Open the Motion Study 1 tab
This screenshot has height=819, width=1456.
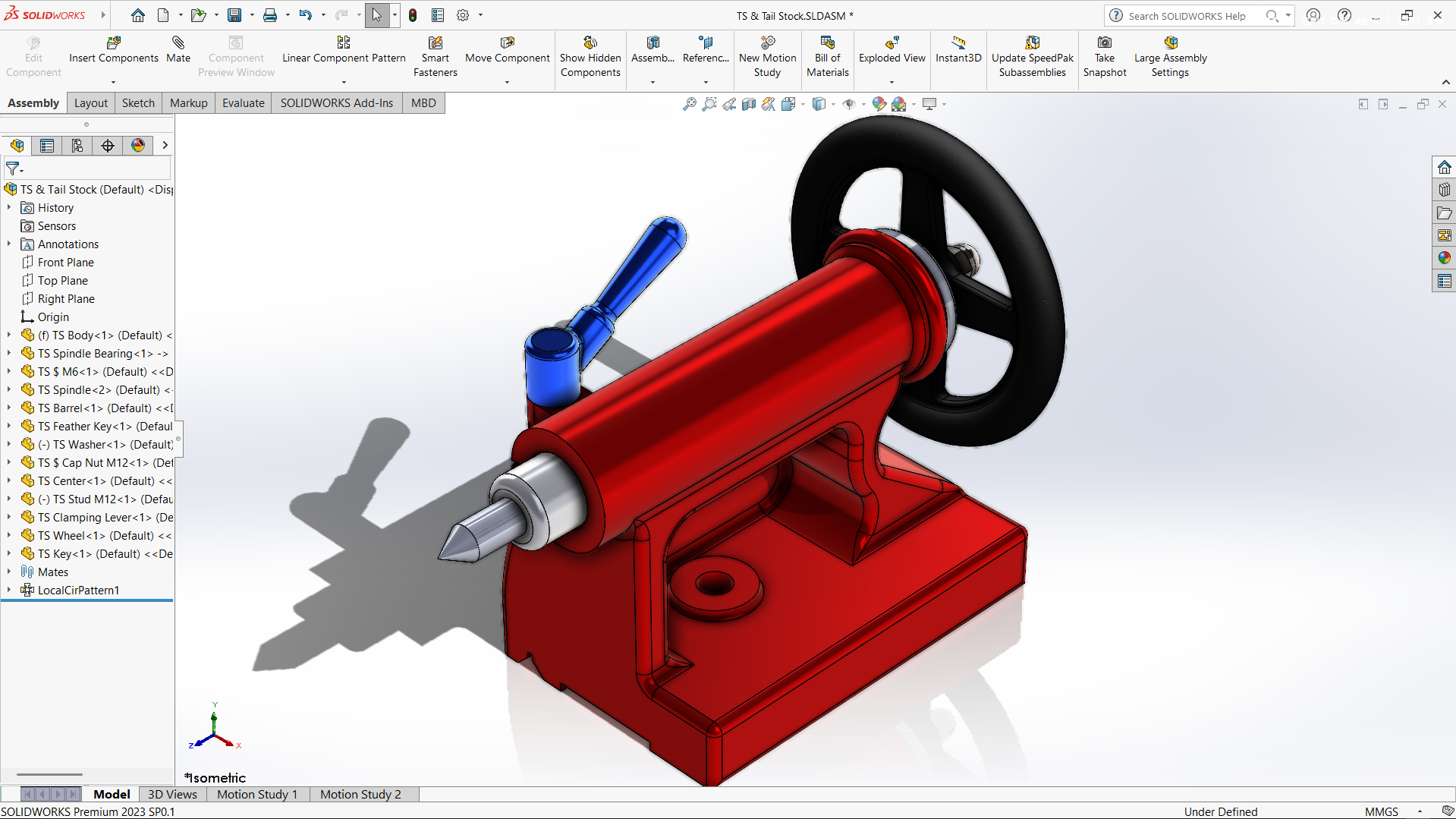tap(257, 795)
